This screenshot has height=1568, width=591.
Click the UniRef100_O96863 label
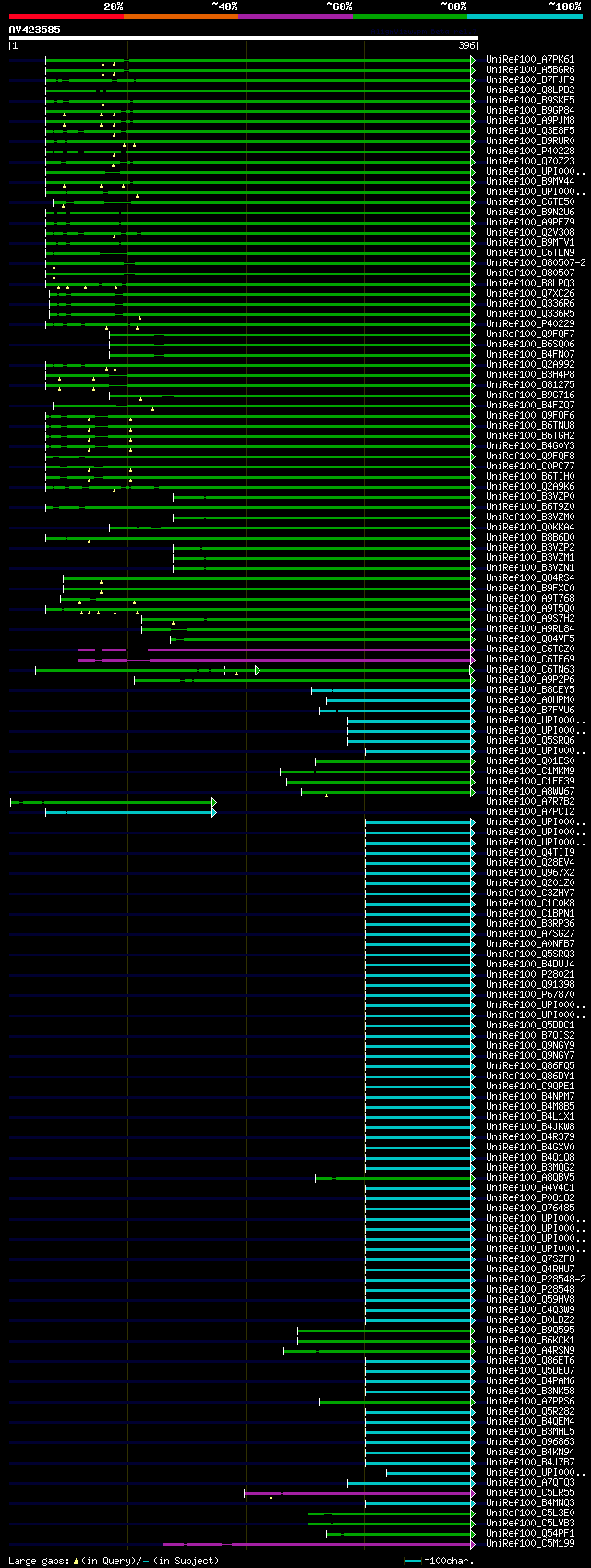530,1442
